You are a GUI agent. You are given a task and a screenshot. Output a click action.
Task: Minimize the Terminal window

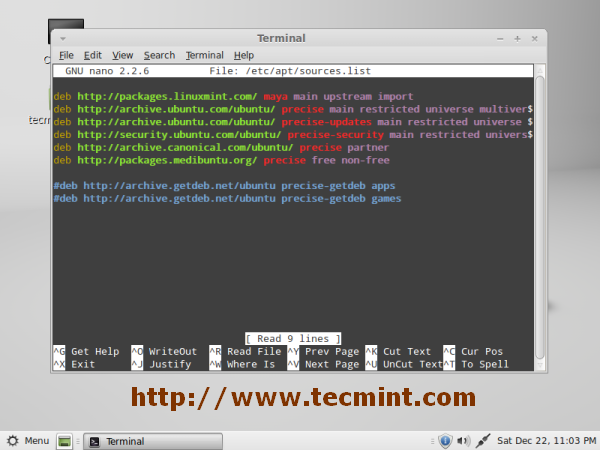tap(500, 39)
